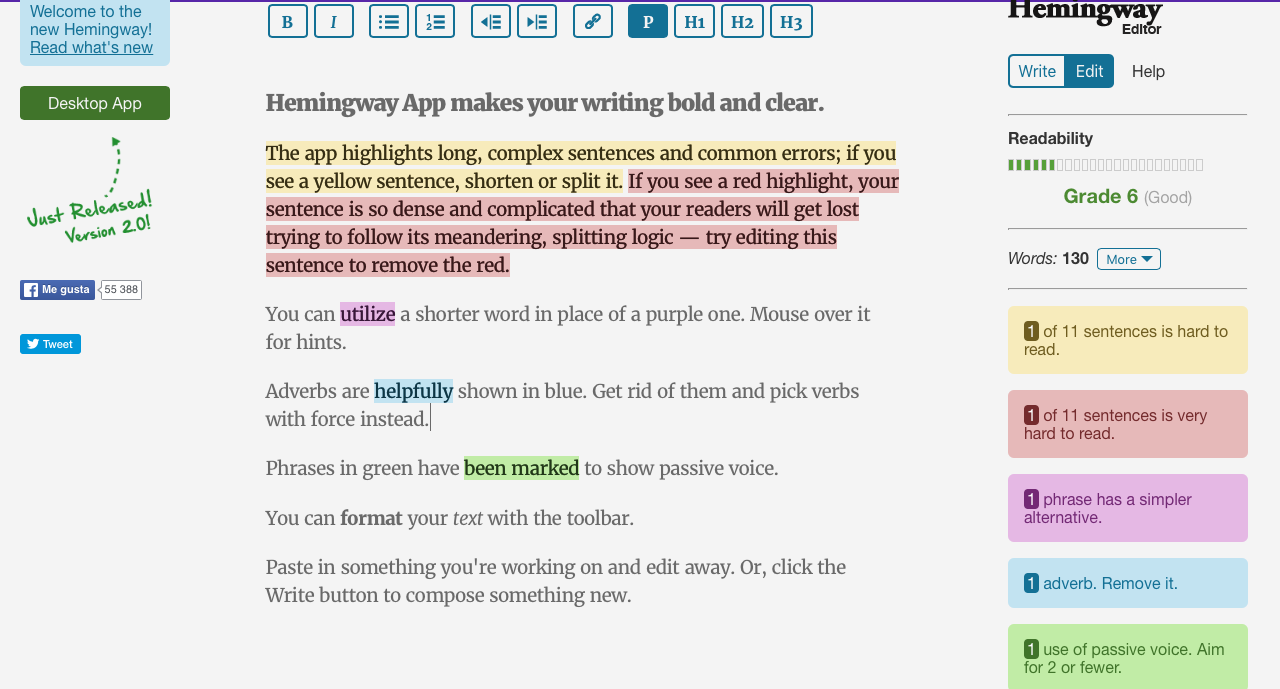The image size is (1280, 689).
Task: Expand the More word-count dropdown
Action: (x=1129, y=259)
